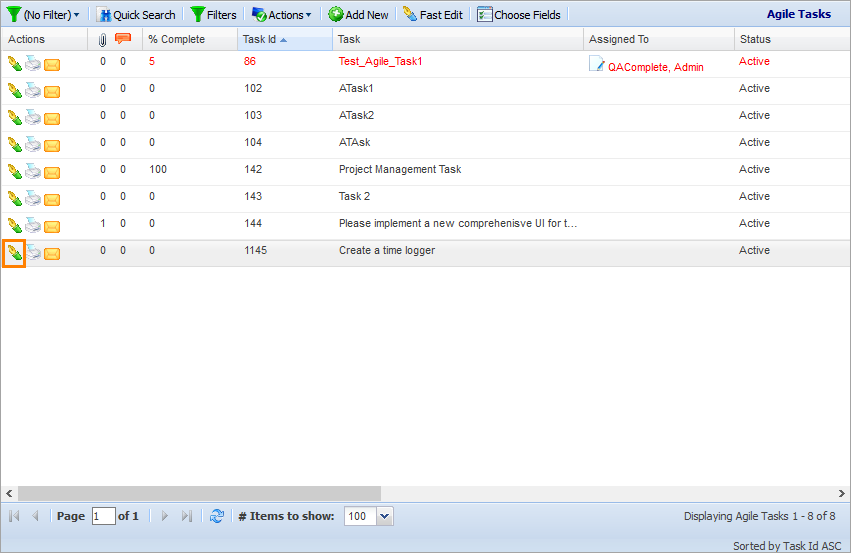Sort by attachments paperclip column

coord(103,40)
